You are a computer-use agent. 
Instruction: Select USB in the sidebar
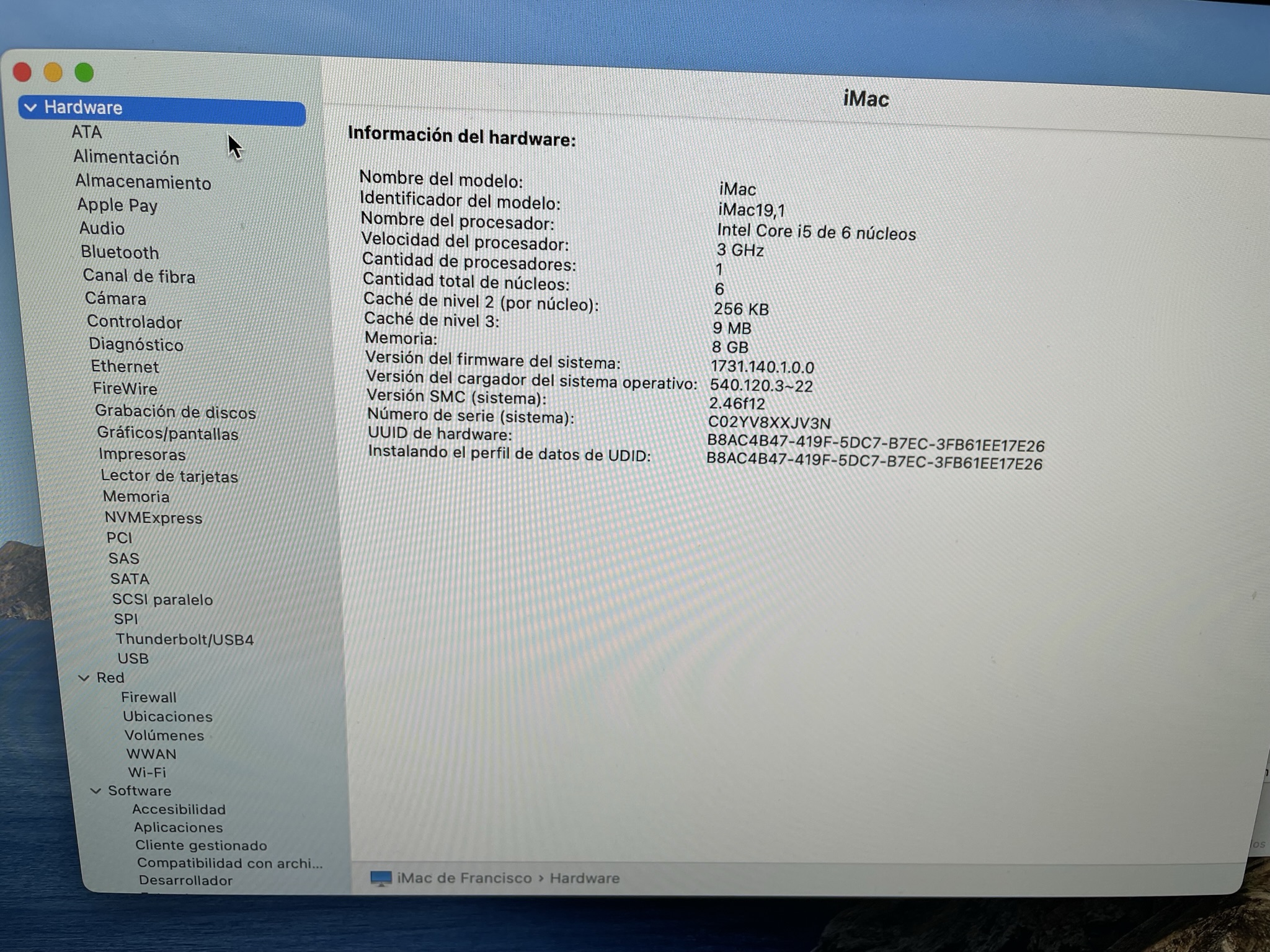coord(133,658)
